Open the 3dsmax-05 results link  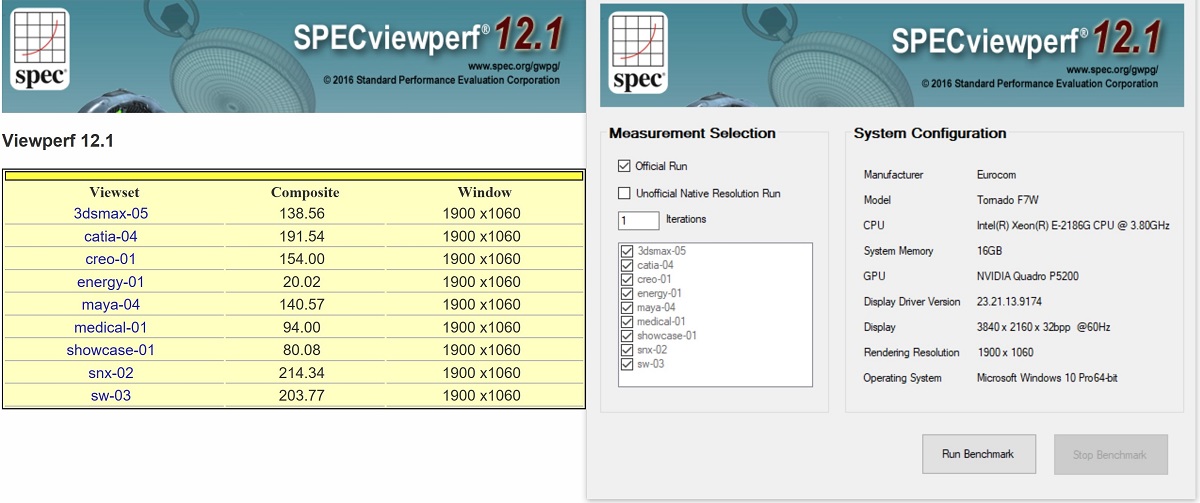tap(111, 214)
